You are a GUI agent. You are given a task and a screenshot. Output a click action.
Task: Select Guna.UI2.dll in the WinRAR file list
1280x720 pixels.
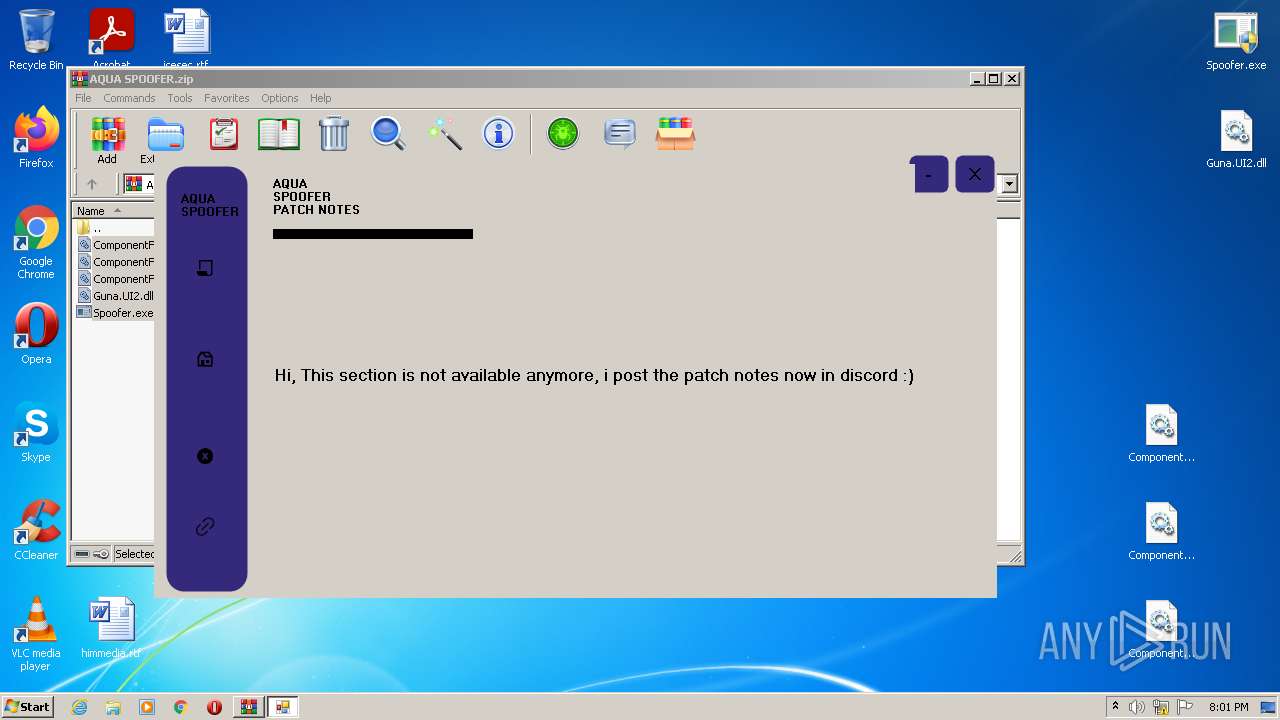(115, 296)
